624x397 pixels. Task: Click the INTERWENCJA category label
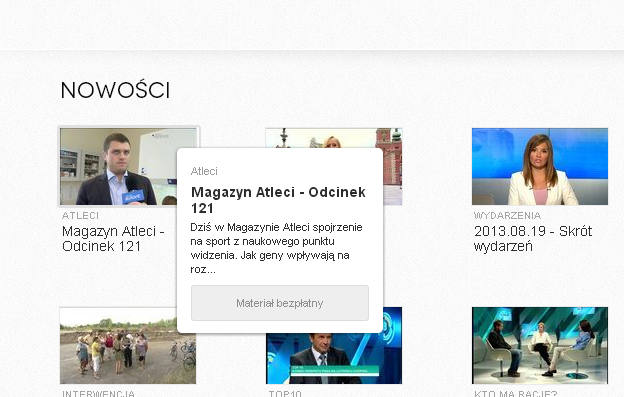(x=98, y=393)
